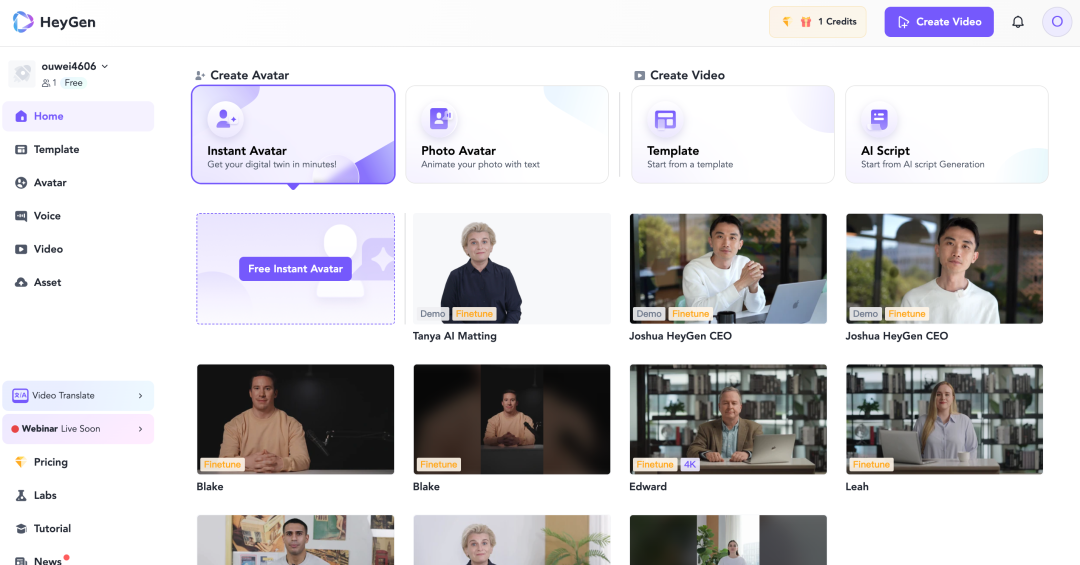The image size is (1080, 565).
Task: Open Voice in the sidebar
Action: 78,216
